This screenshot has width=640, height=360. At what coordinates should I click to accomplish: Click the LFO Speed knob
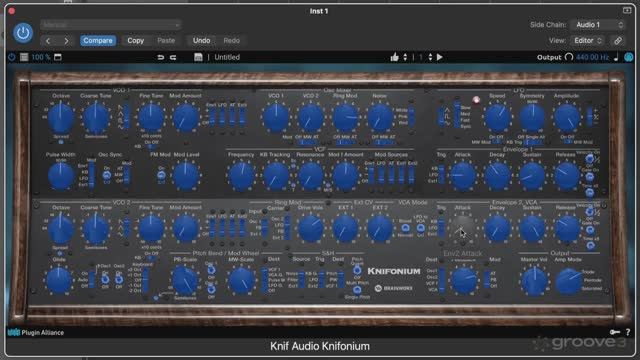coord(498,117)
